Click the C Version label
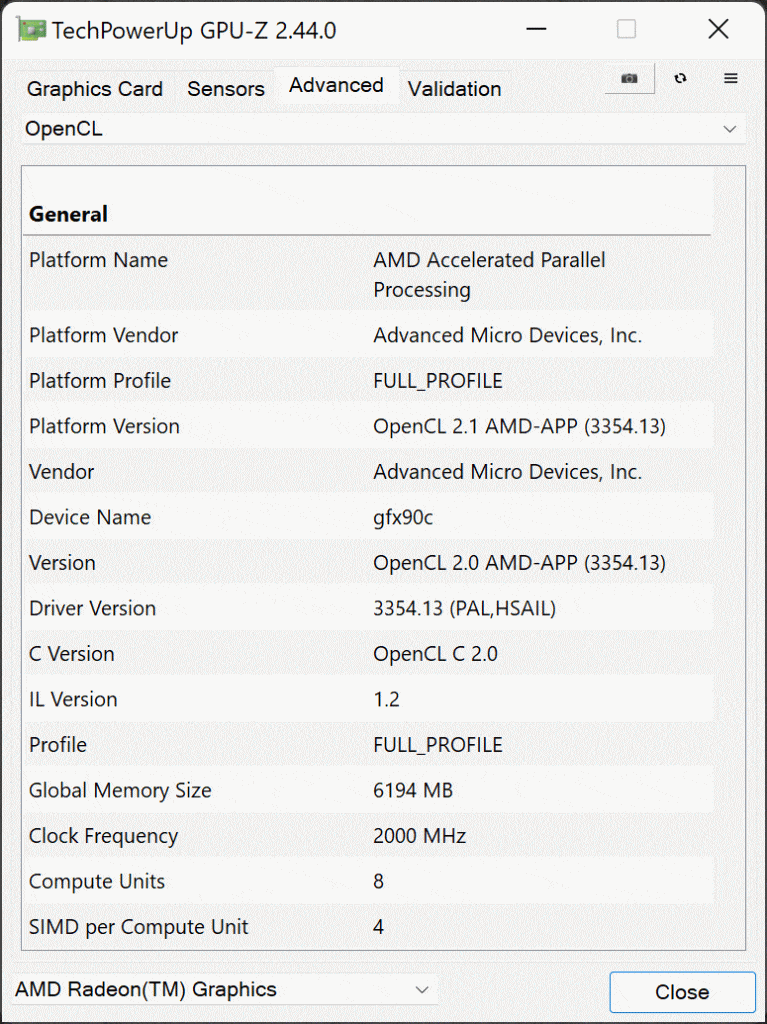767x1024 pixels. click(72, 654)
